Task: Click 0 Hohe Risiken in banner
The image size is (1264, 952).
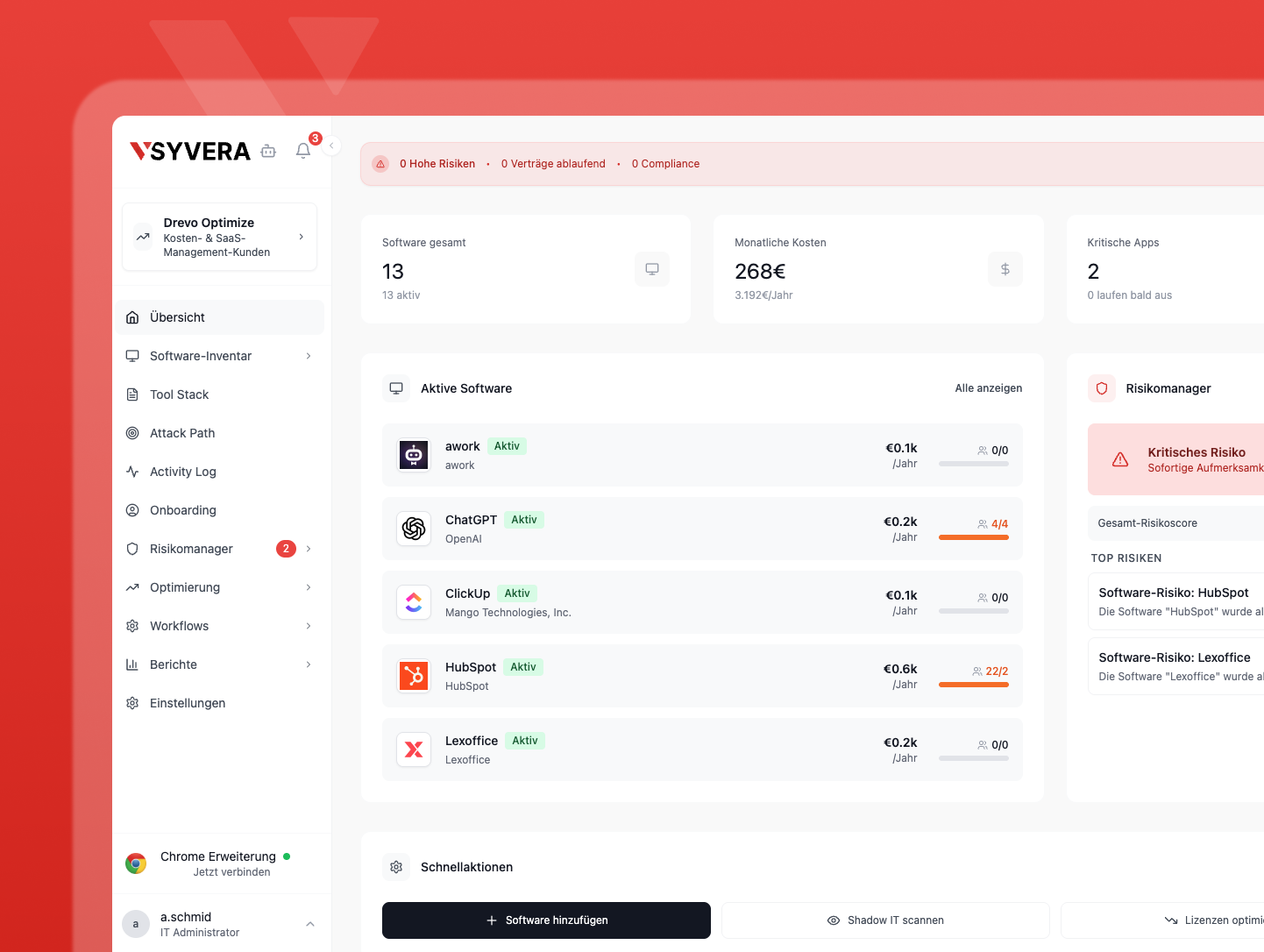Action: click(x=437, y=164)
